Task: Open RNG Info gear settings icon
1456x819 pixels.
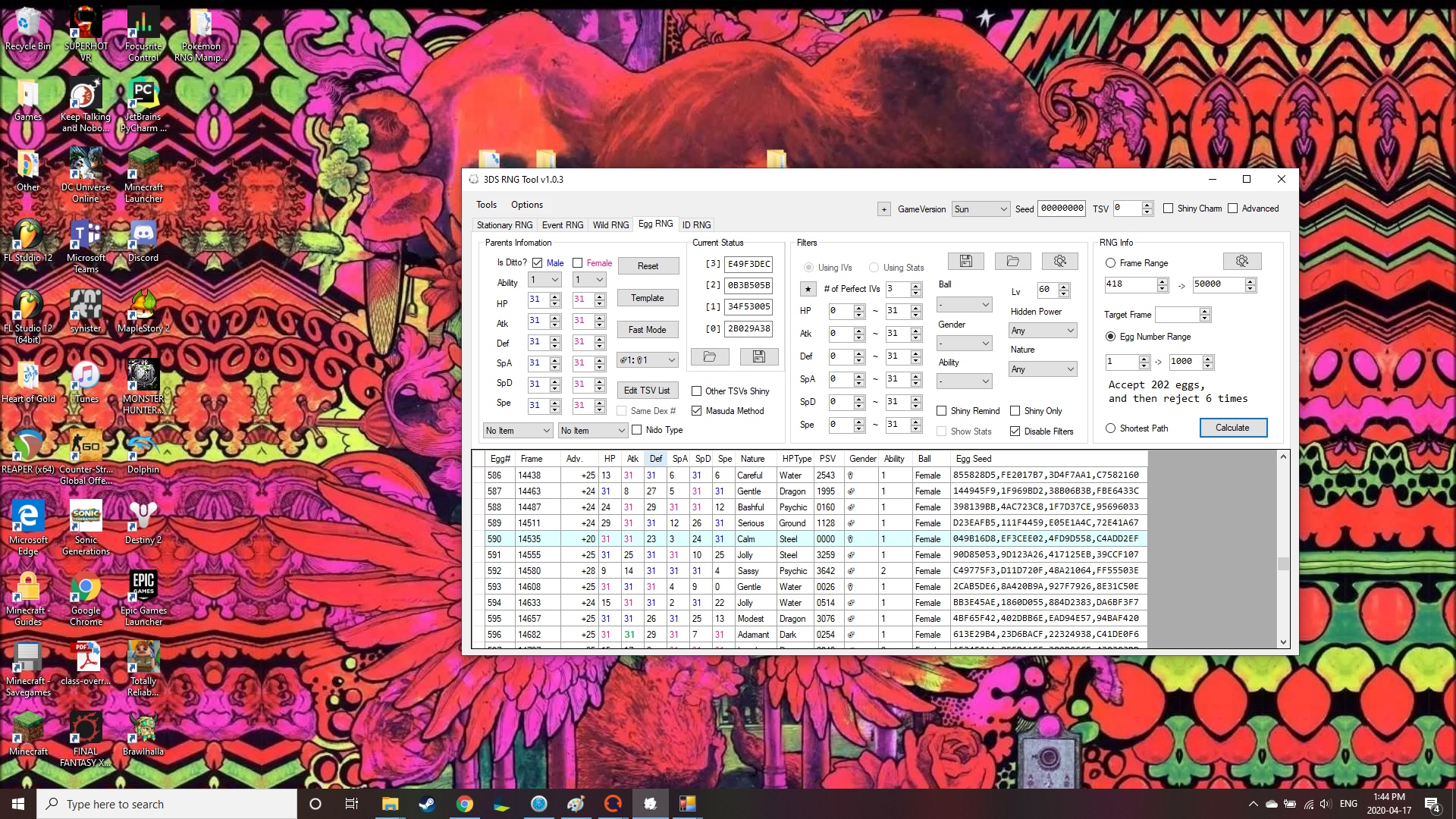Action: (x=1241, y=262)
